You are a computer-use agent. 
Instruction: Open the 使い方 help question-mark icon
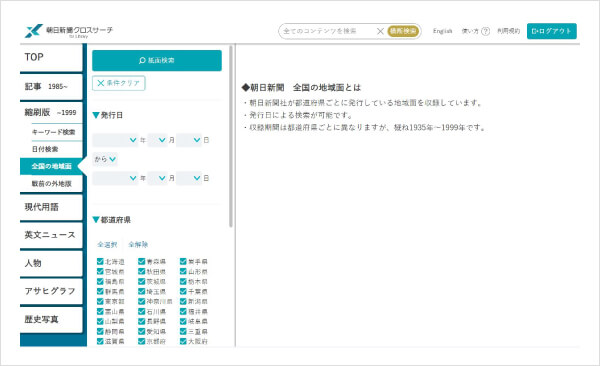[x=486, y=31]
